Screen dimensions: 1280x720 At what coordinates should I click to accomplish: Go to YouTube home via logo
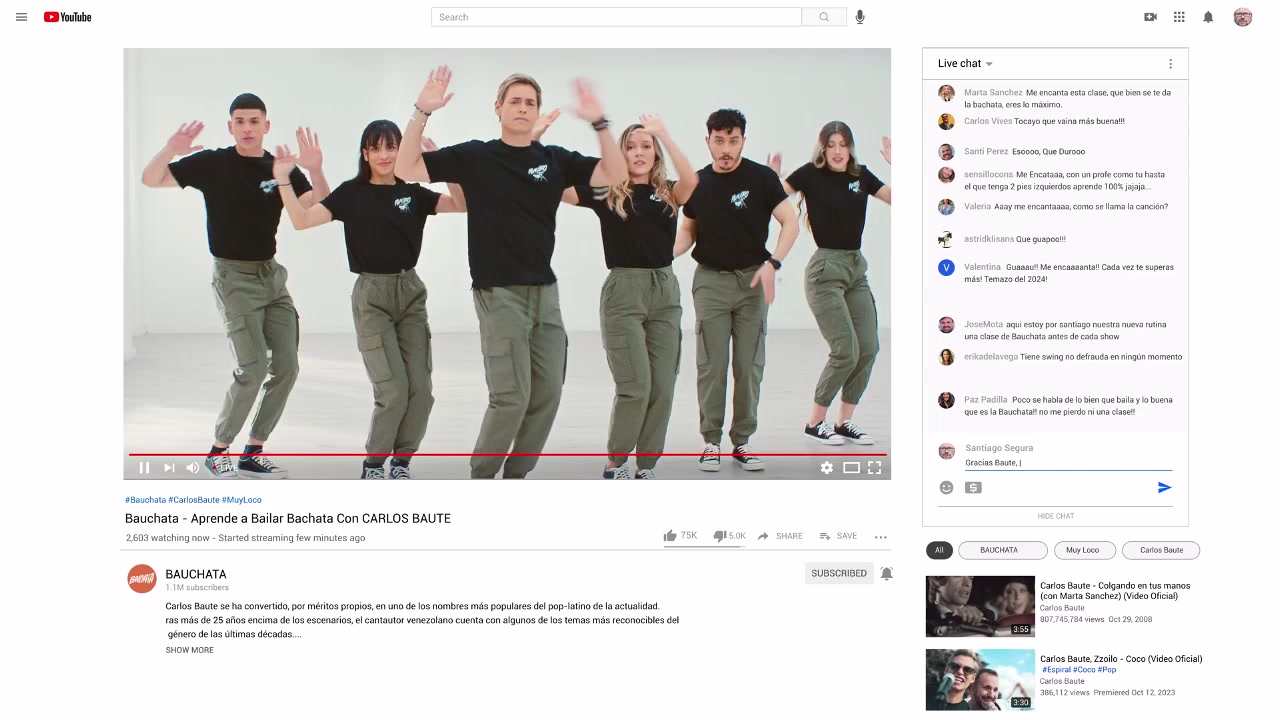pyautogui.click(x=67, y=17)
